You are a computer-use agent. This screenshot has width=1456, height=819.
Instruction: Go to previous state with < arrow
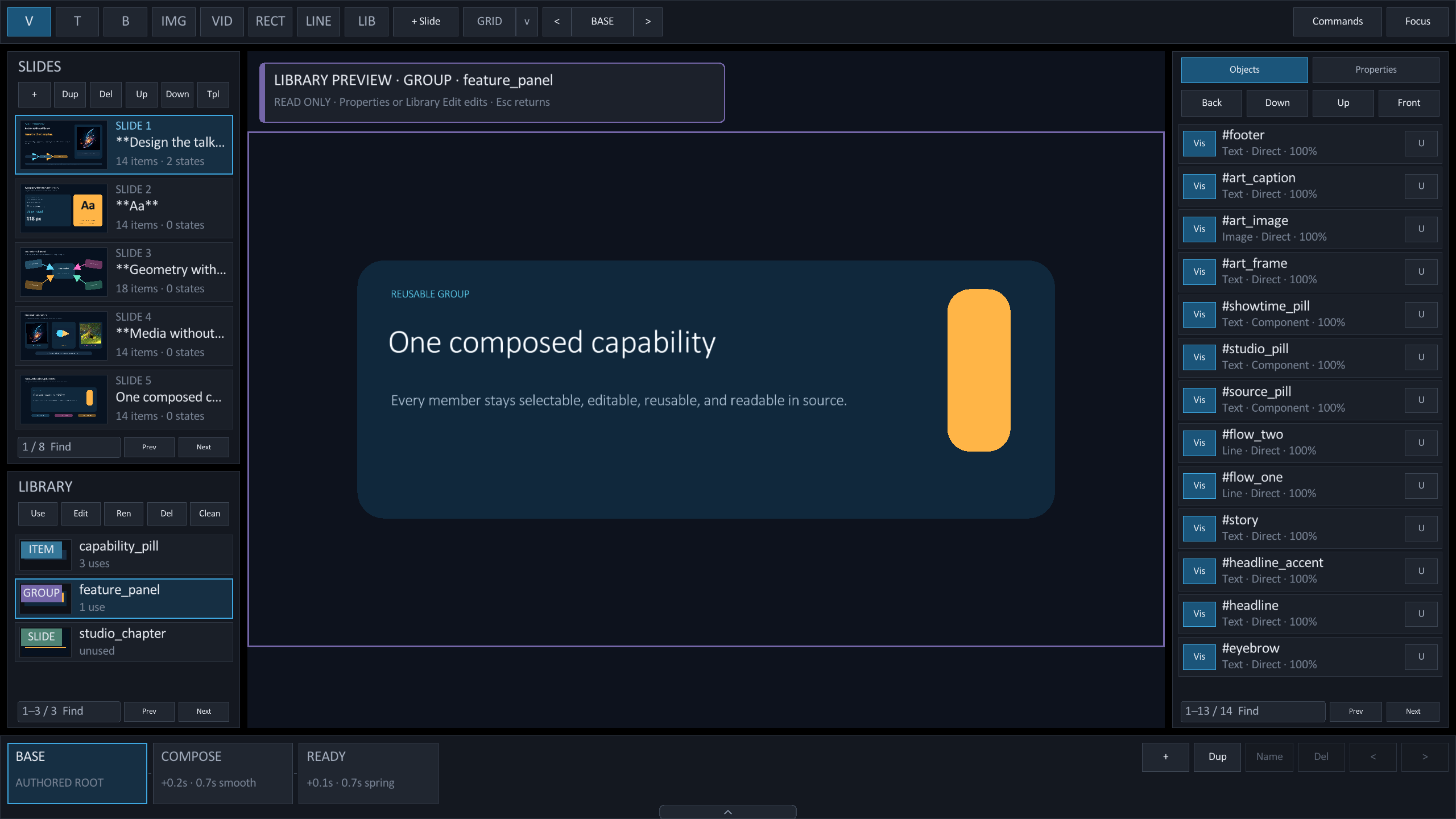coord(557,22)
